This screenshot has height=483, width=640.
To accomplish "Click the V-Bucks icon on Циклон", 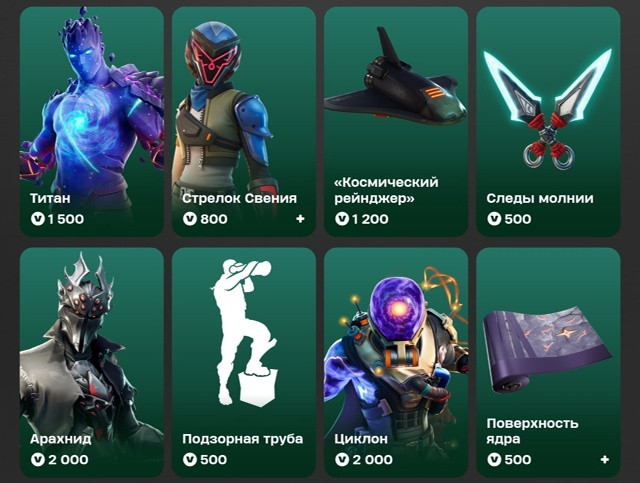I will [342, 460].
